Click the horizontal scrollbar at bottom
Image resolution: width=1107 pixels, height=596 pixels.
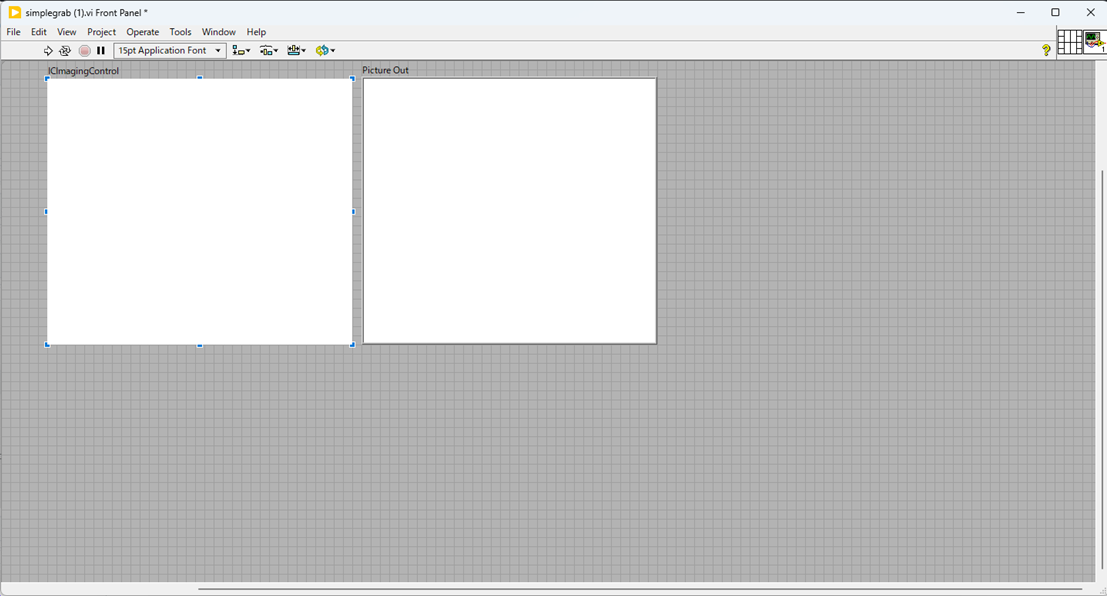(x=640, y=589)
